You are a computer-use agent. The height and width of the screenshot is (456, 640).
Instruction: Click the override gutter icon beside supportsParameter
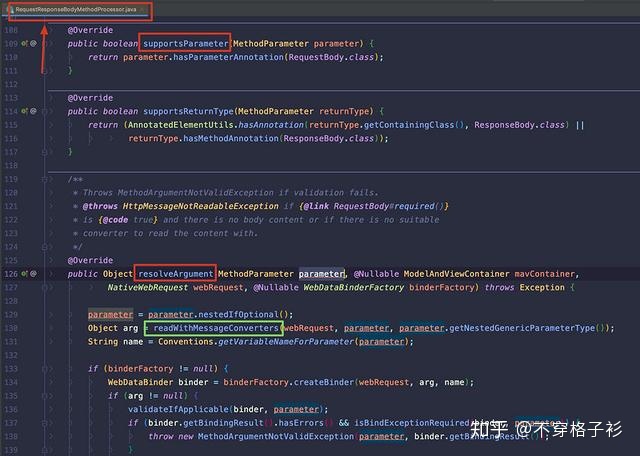(x=24, y=43)
